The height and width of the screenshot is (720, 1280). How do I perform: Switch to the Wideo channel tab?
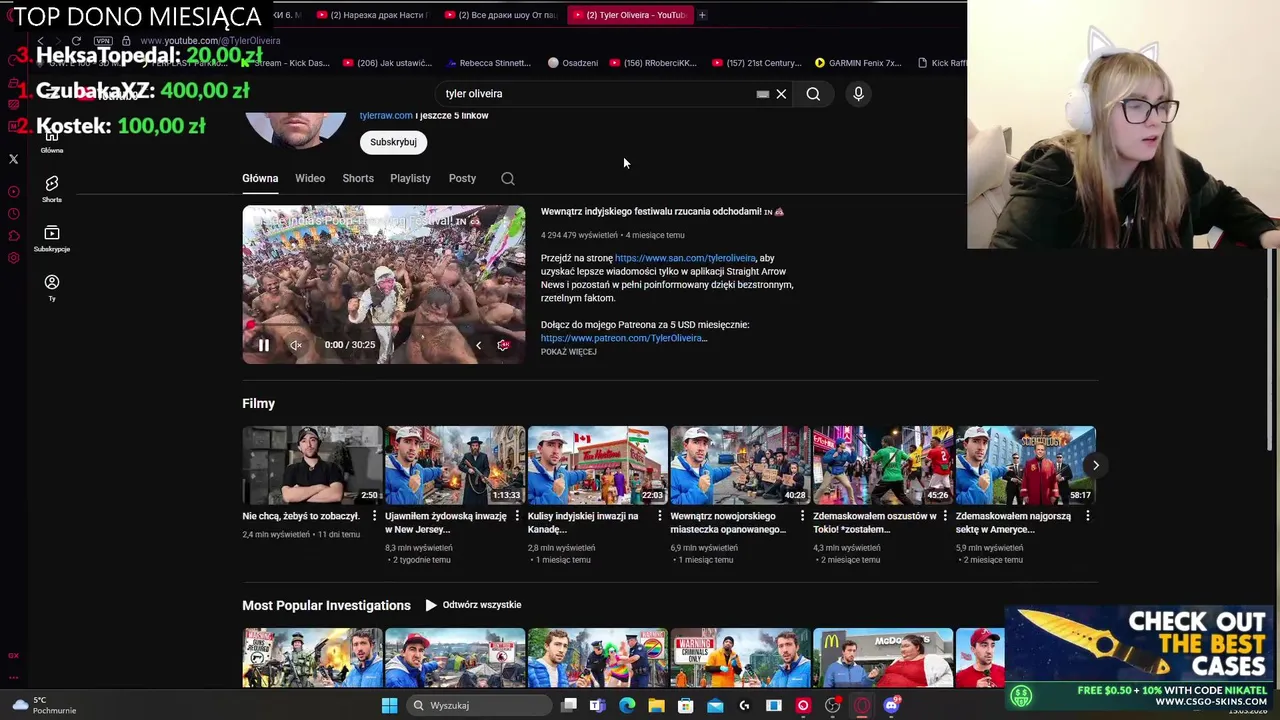click(x=310, y=178)
